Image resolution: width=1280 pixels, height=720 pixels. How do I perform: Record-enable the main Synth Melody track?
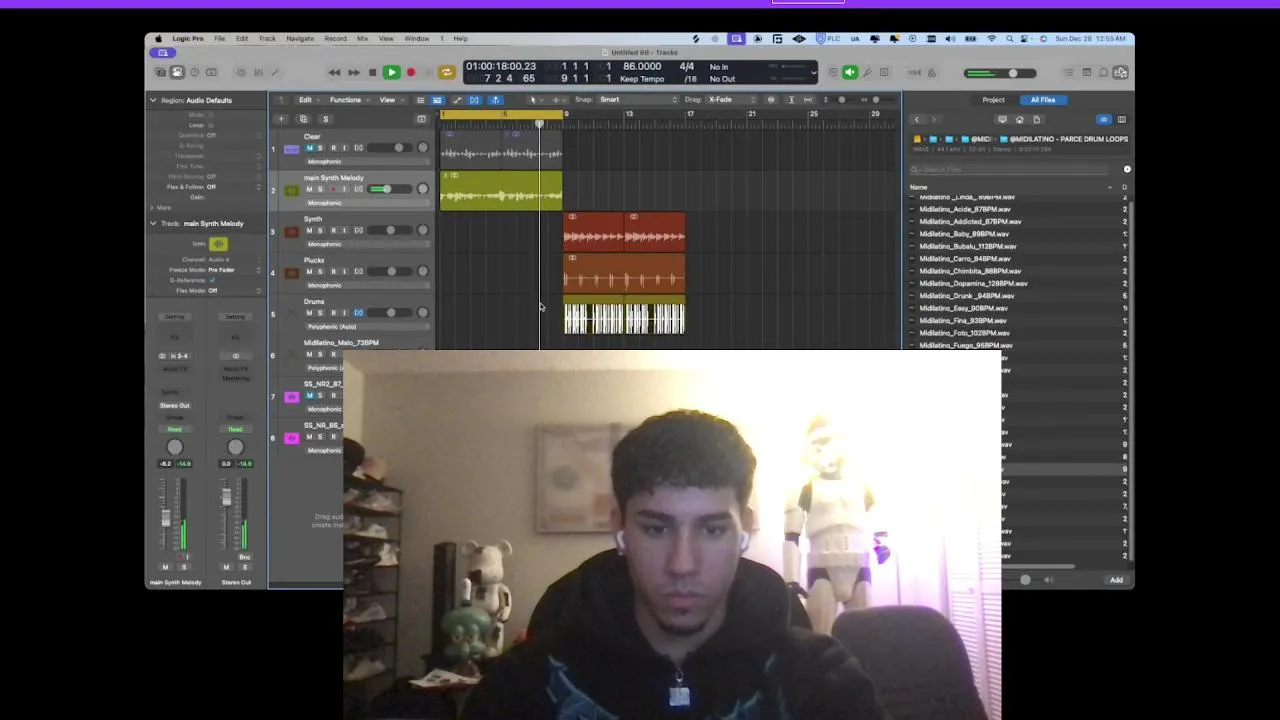[333, 189]
